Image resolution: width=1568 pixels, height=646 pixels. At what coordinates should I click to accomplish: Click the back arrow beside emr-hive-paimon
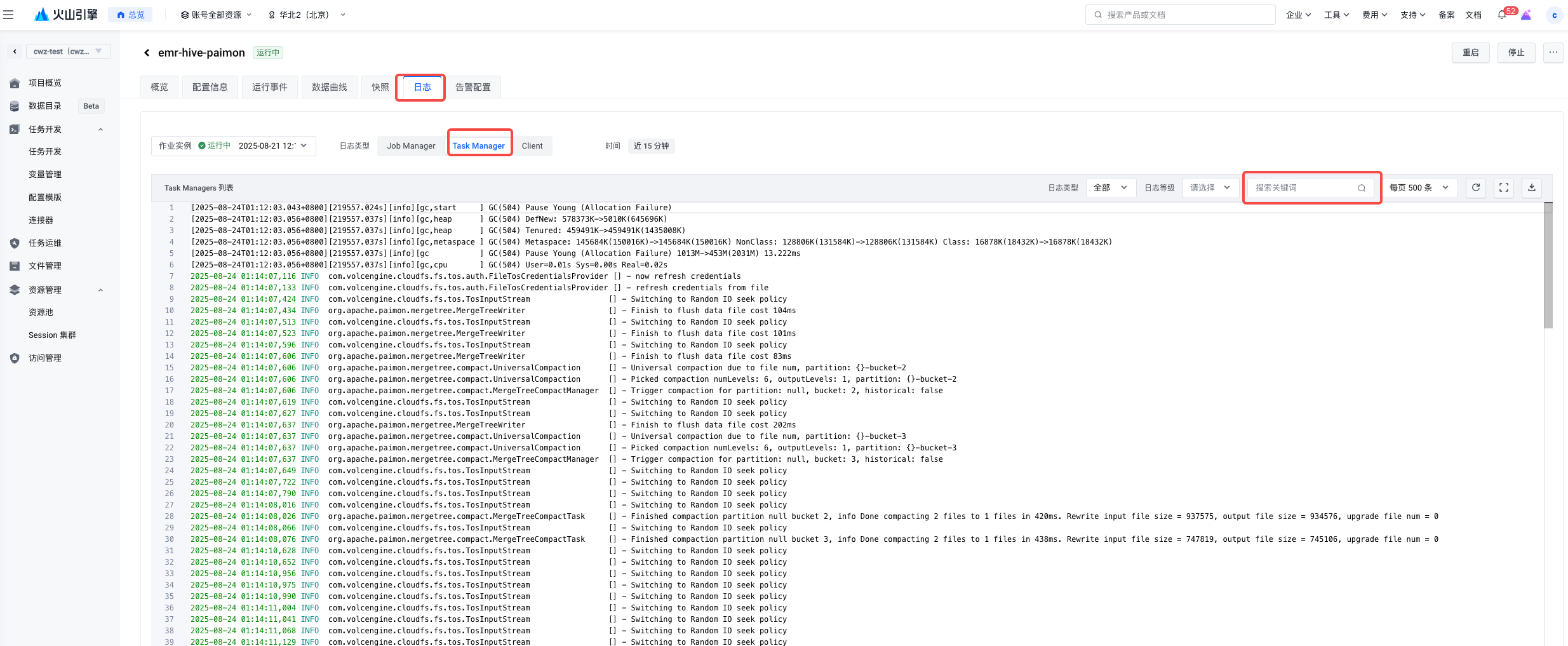[x=147, y=53]
